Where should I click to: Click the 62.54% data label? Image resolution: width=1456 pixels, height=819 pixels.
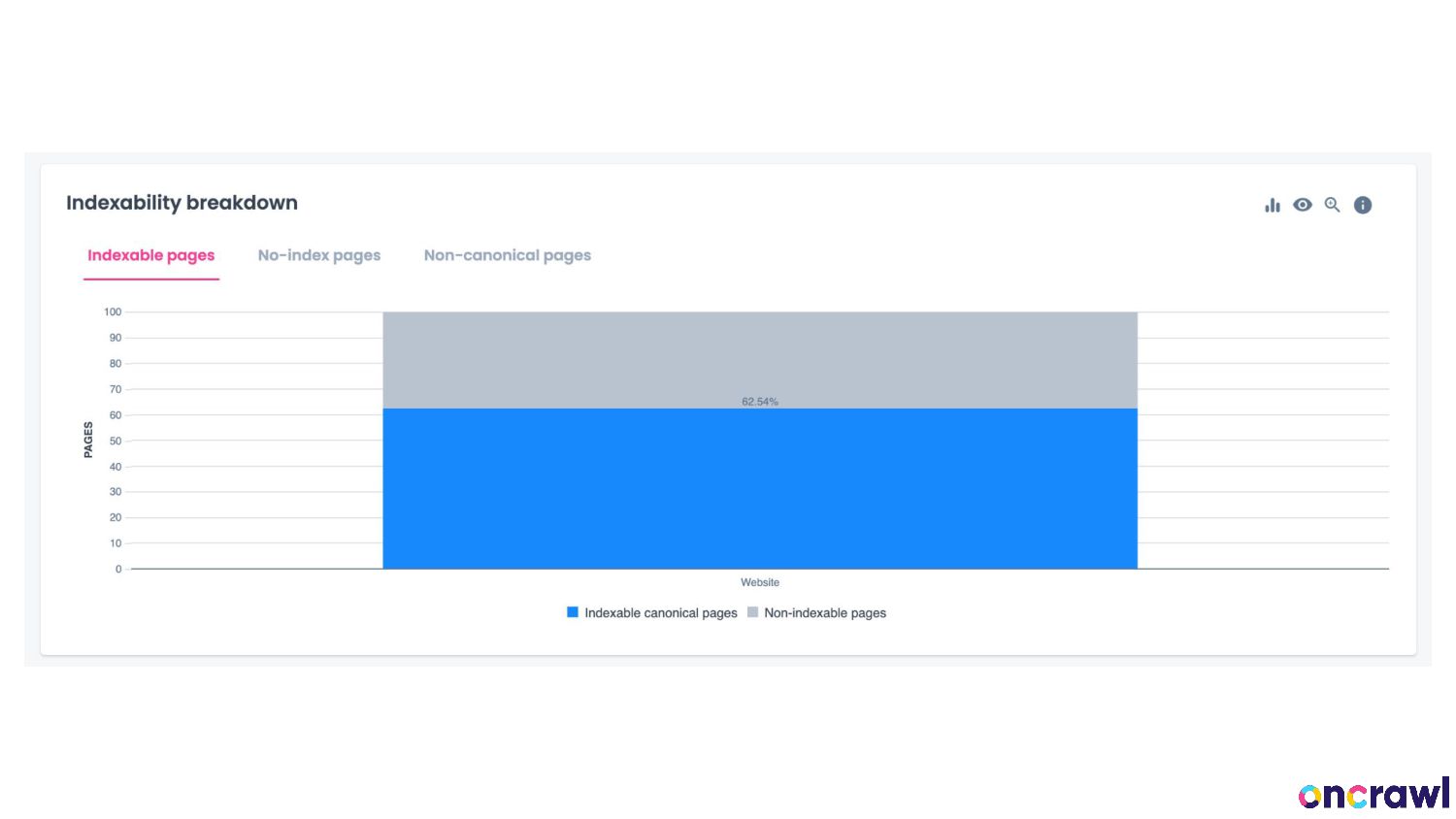[x=759, y=402]
